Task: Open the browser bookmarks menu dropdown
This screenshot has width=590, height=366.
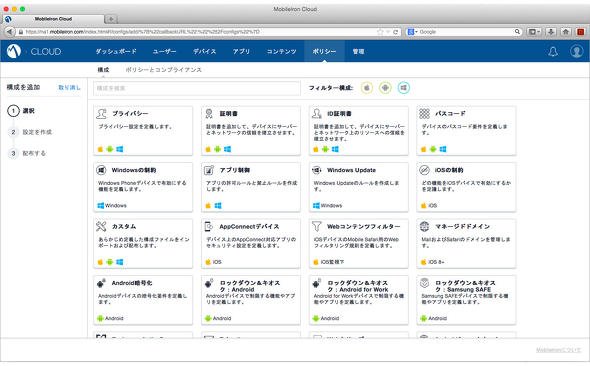Action: pyautogui.click(x=534, y=32)
